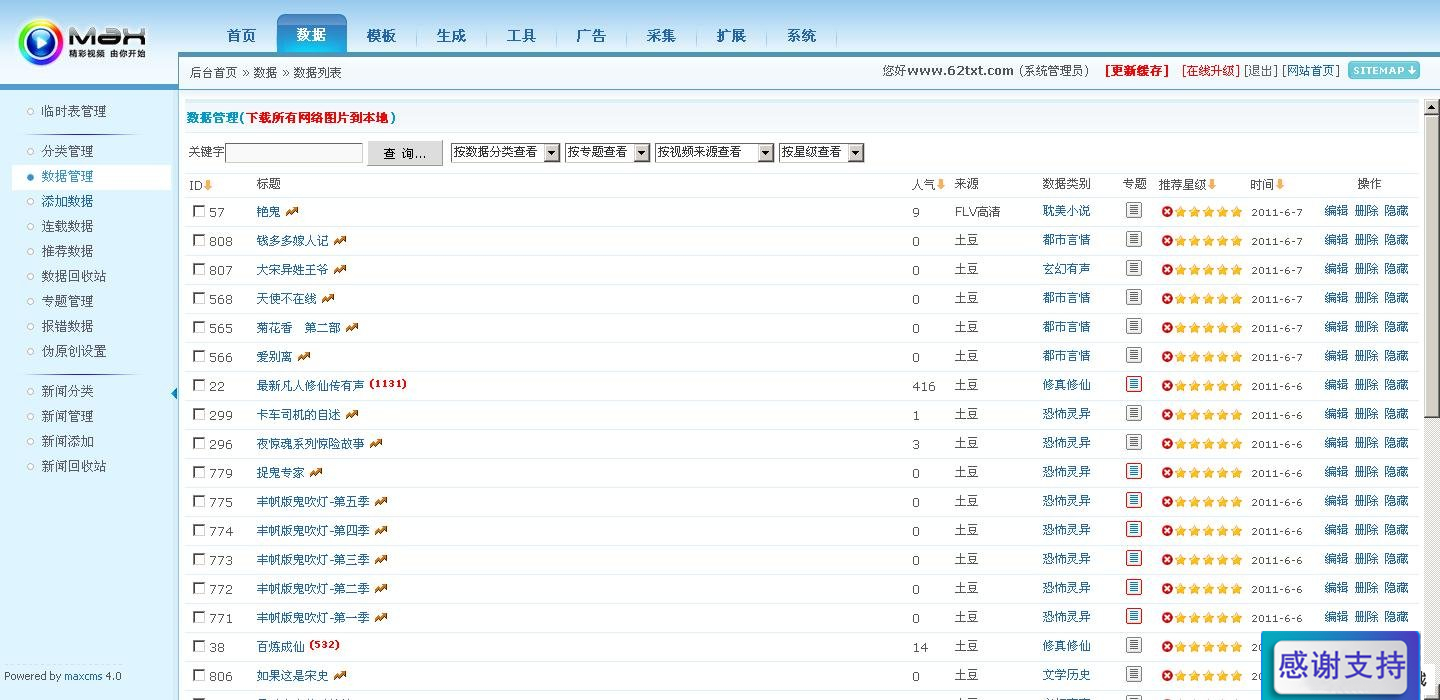This screenshot has height=700, width=1440.
Task: Click the red cancel-star icon for 钱多多嫁人记
Action: [x=1167, y=241]
